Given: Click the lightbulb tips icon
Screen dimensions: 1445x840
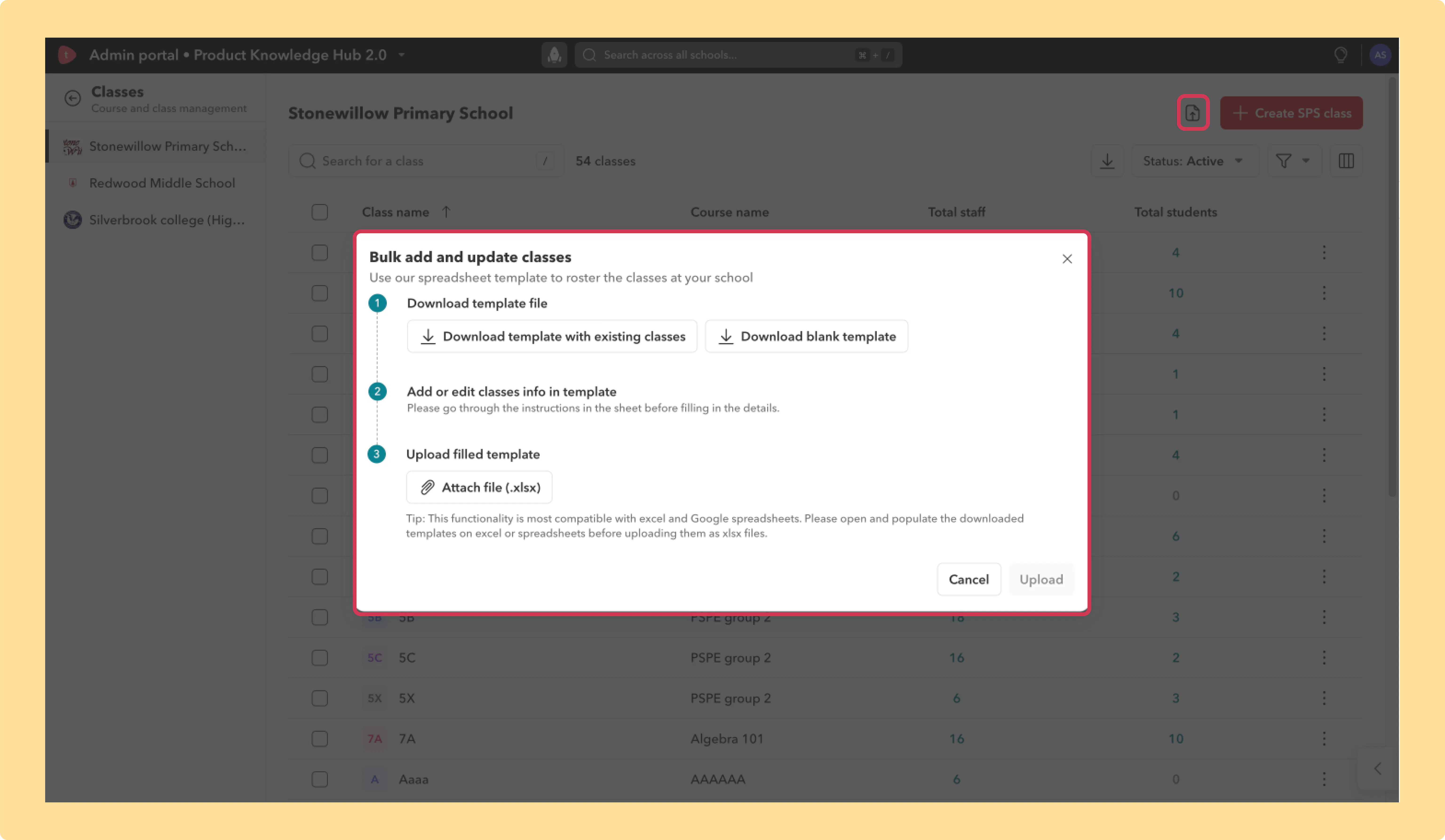Looking at the screenshot, I should 1341,55.
